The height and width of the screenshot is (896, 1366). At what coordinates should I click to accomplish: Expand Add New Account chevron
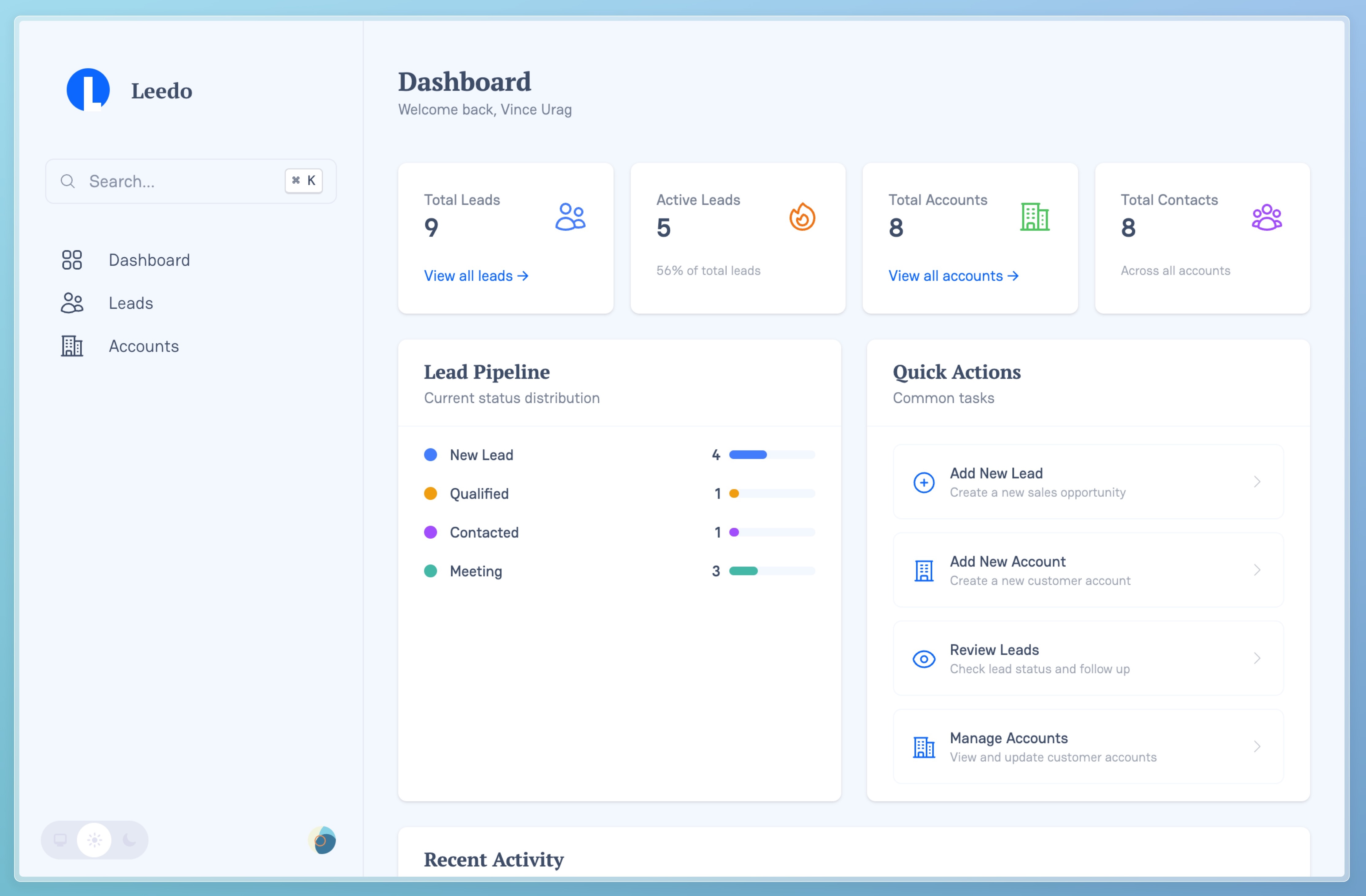(1257, 570)
